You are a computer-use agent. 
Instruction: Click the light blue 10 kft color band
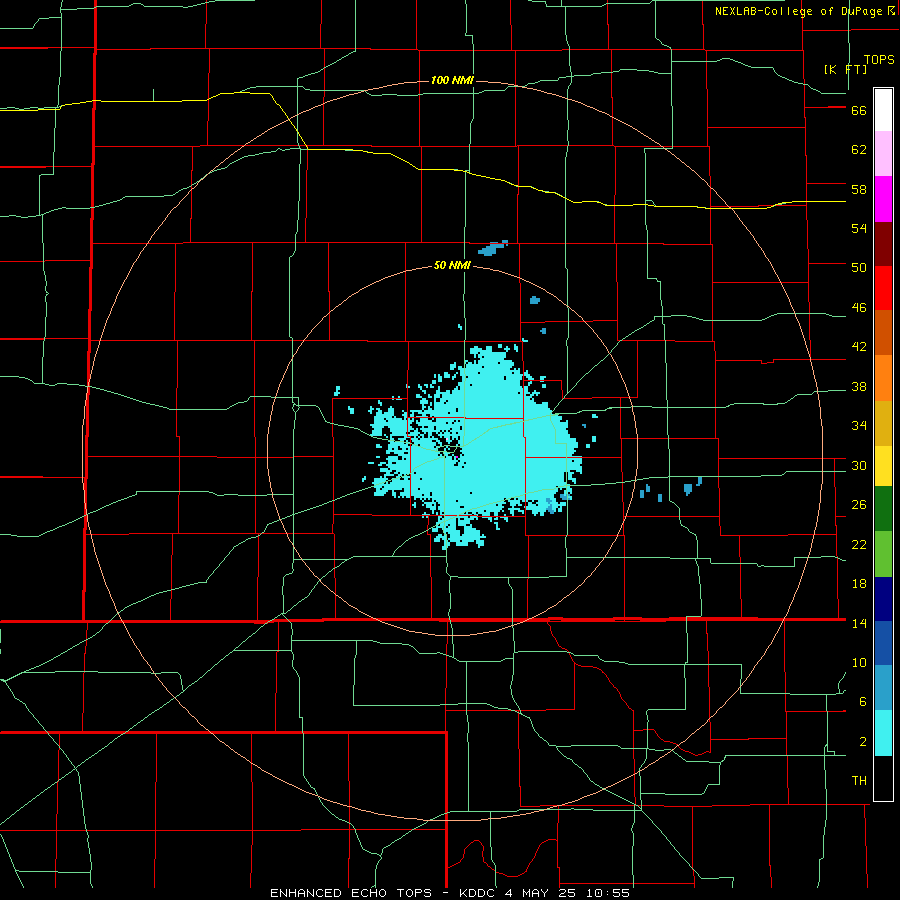tap(883, 688)
